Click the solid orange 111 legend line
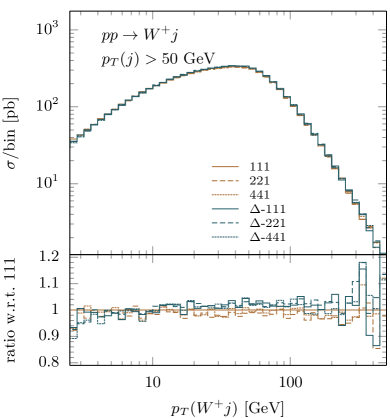The height and width of the screenshot is (418, 390). [225, 166]
